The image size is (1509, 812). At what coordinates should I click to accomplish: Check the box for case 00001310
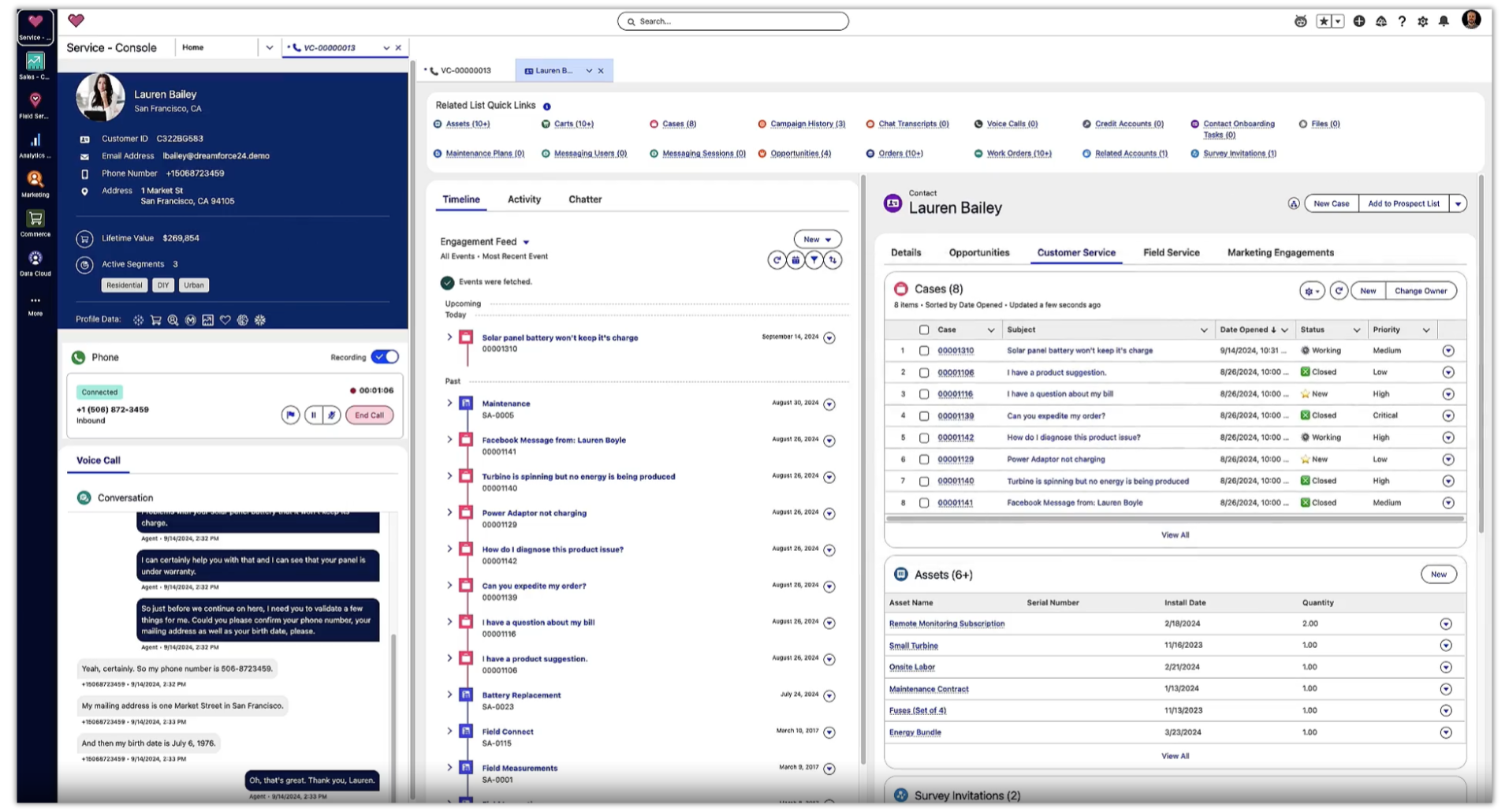tap(924, 351)
